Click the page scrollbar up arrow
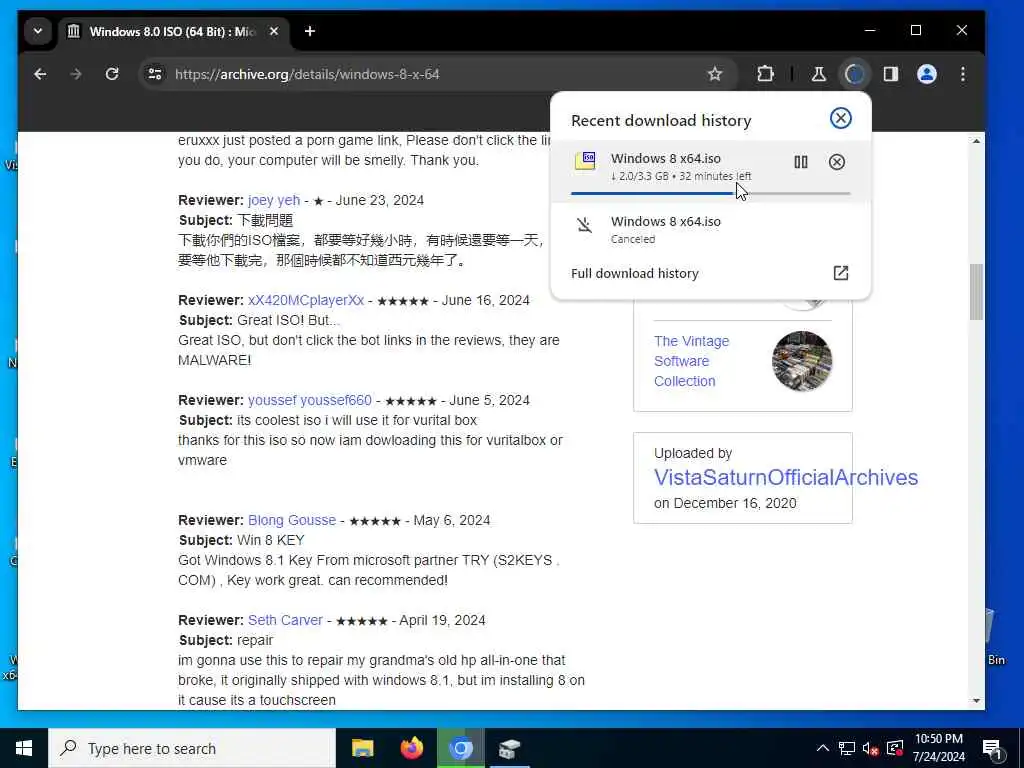 [976, 141]
